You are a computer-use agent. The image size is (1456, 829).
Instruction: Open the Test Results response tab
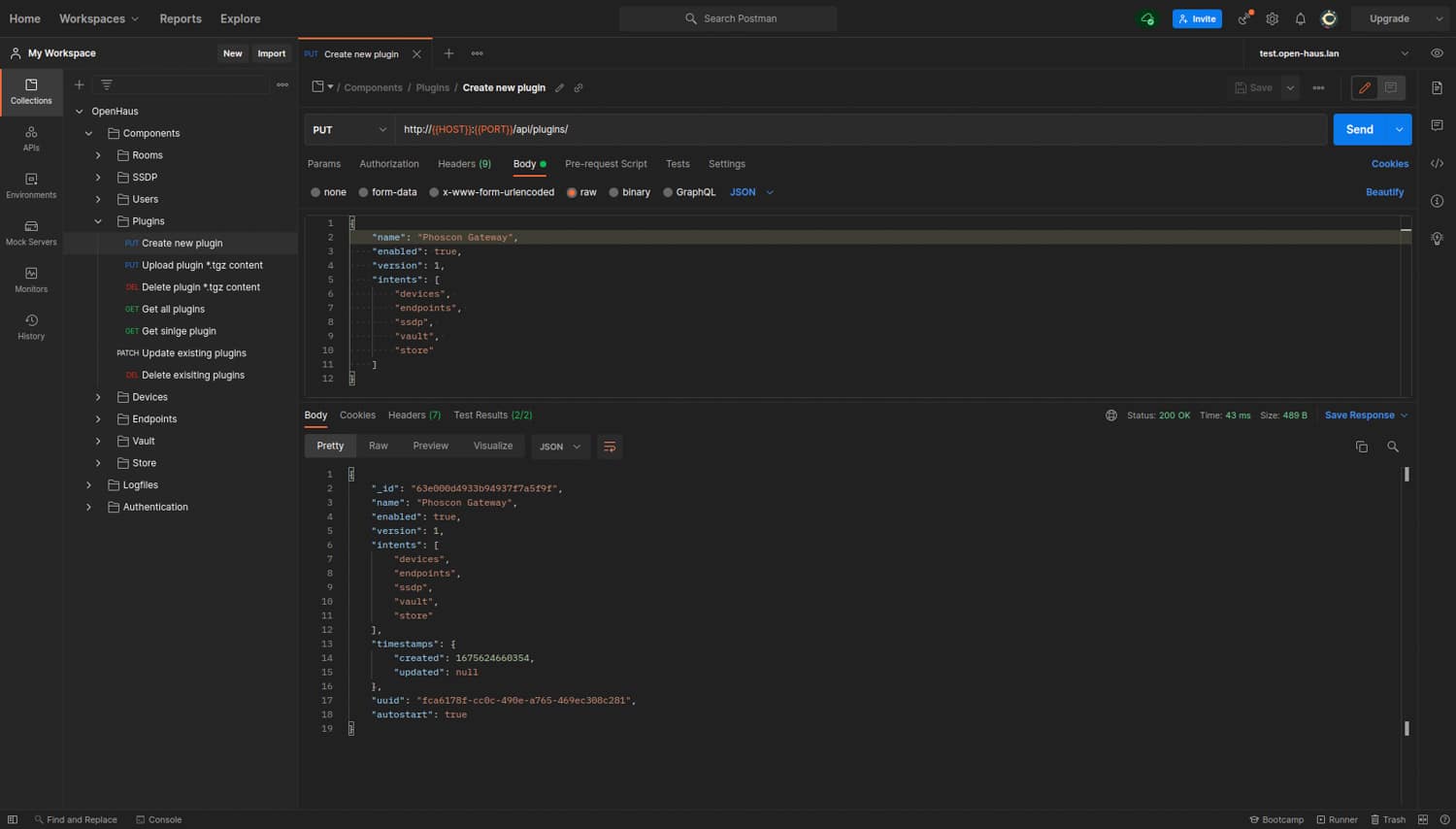tap(492, 415)
